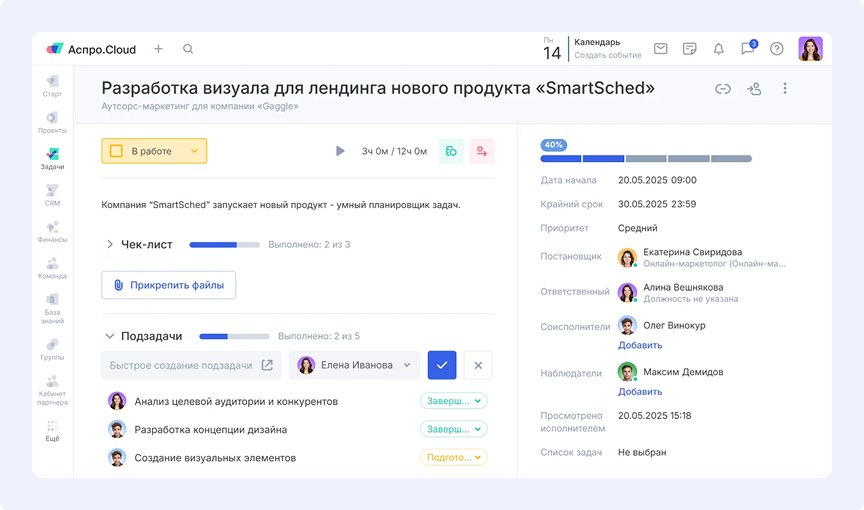Open CRM section in the sidebar
Image resolution: width=864 pixels, height=510 pixels.
pyautogui.click(x=52, y=195)
